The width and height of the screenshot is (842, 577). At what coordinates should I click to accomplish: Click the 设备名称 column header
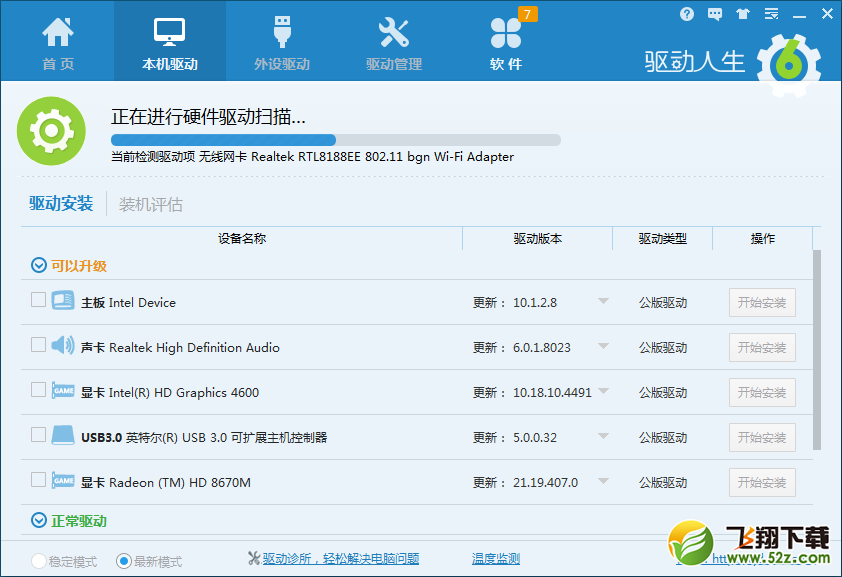pyautogui.click(x=242, y=238)
